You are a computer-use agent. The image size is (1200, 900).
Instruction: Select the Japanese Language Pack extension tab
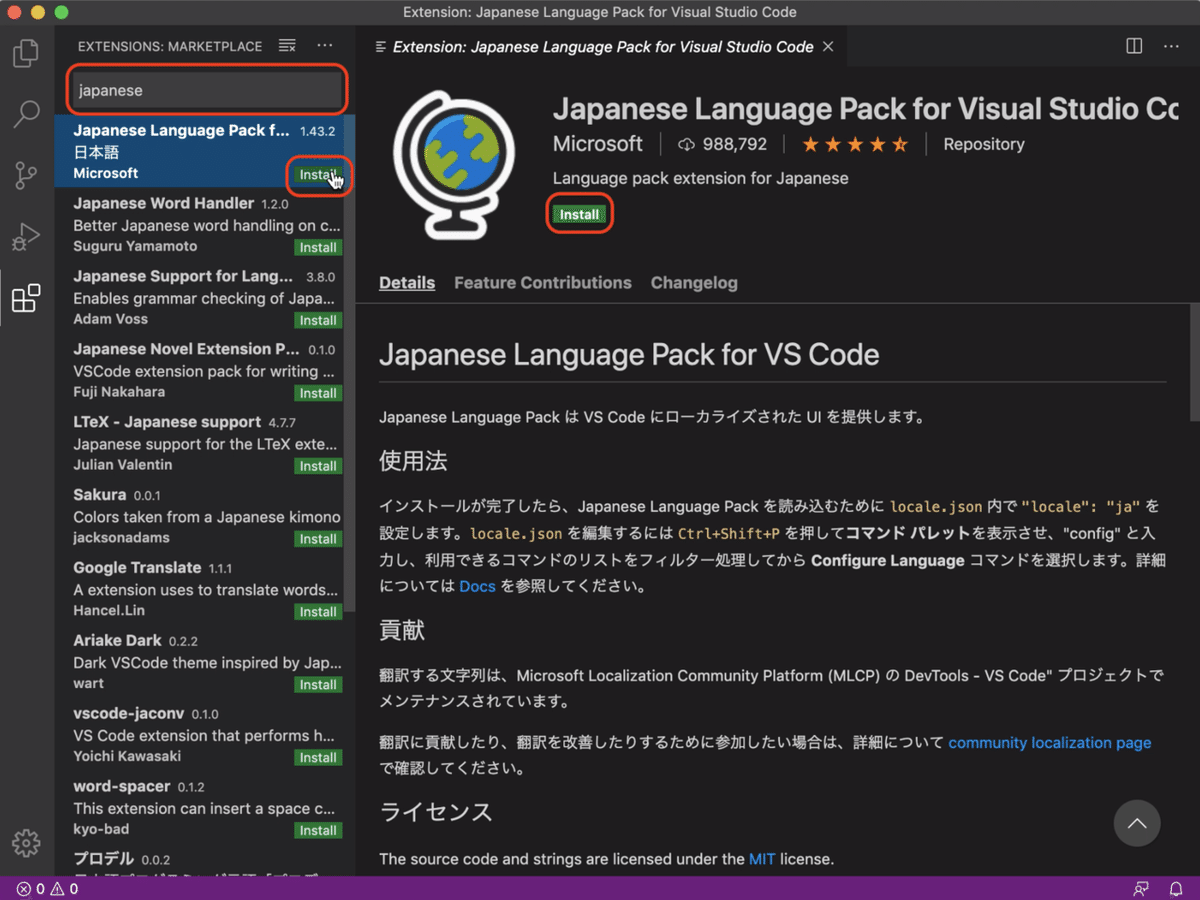[x=603, y=47]
